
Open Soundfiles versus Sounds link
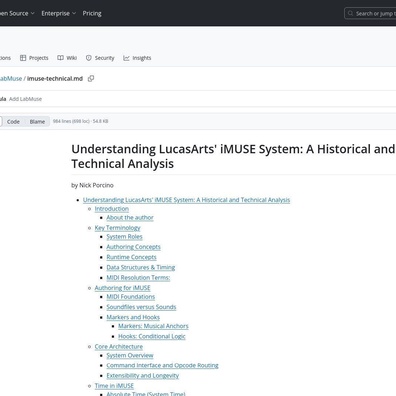point(141,307)
